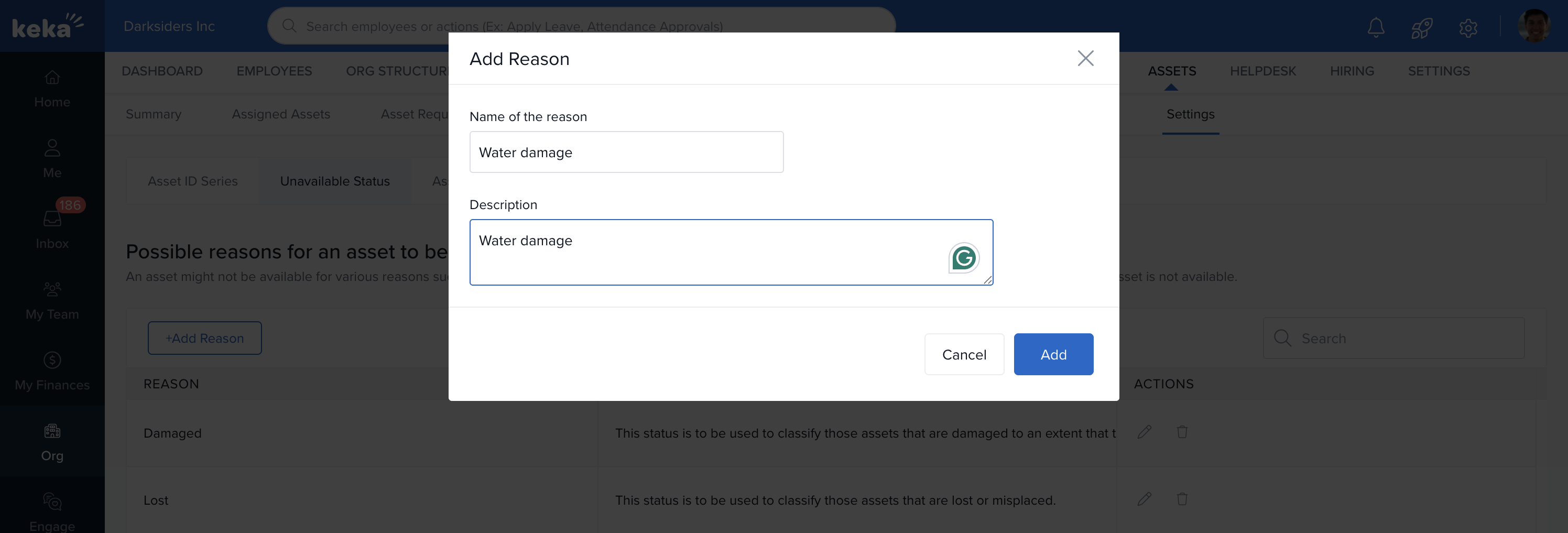
Task: Open the user profile avatar
Action: click(1533, 26)
